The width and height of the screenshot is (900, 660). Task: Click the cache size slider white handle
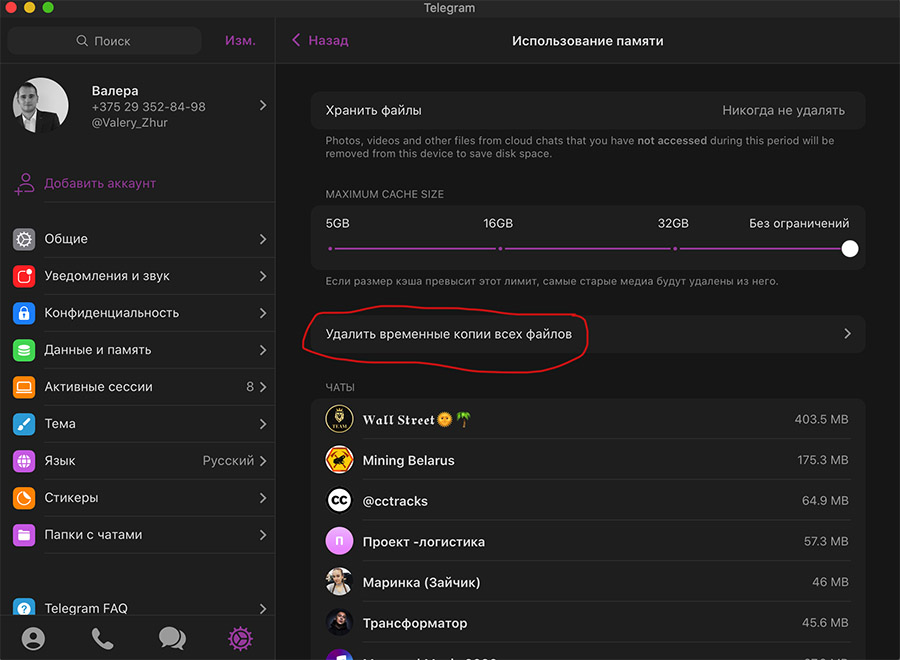pyautogui.click(x=850, y=249)
